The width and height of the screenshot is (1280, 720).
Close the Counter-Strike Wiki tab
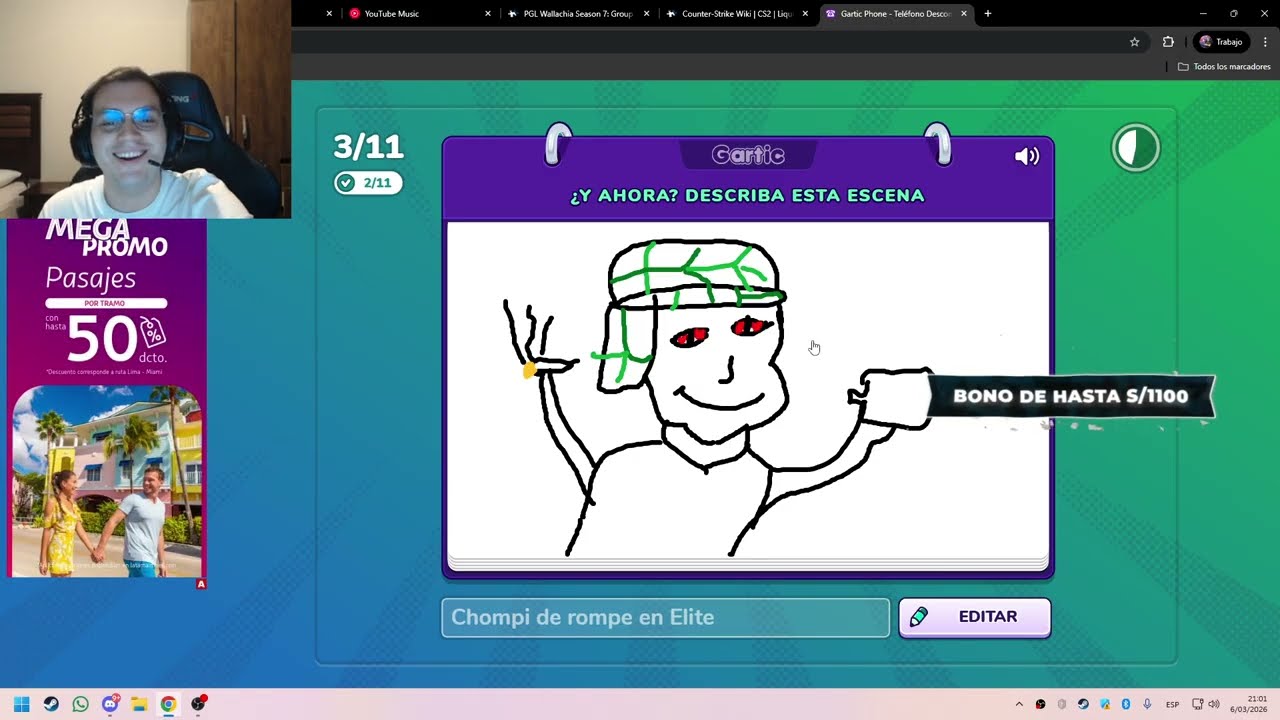click(x=805, y=14)
